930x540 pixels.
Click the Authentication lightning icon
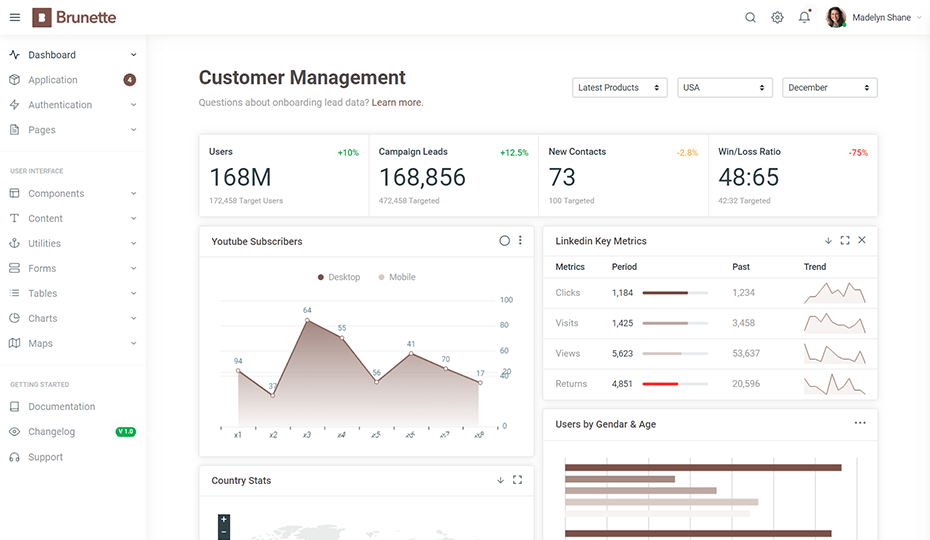tap(15, 104)
